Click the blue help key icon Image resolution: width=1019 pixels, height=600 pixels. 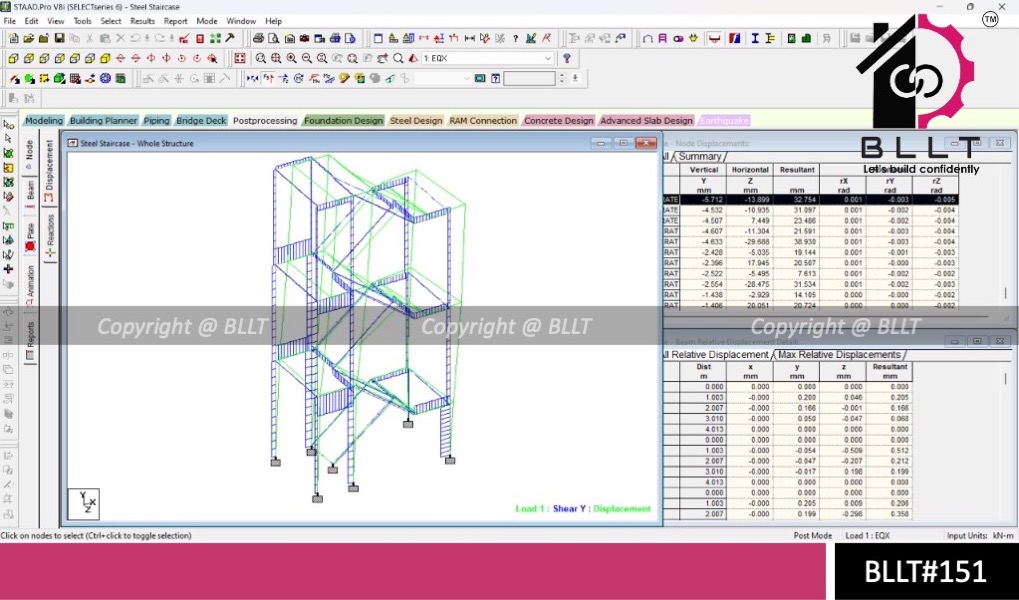567,59
